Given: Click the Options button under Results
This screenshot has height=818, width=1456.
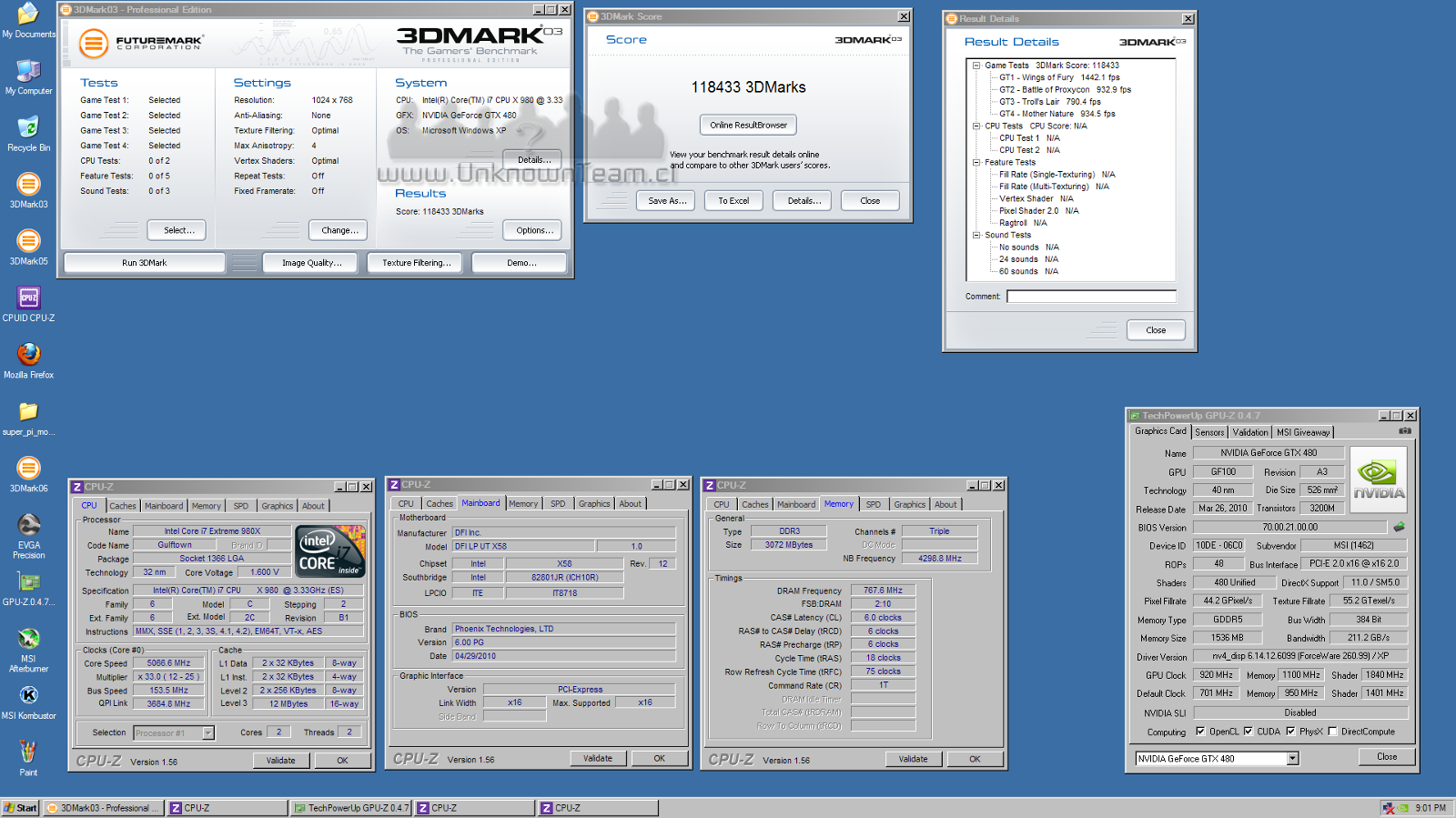Looking at the screenshot, I should 534,230.
